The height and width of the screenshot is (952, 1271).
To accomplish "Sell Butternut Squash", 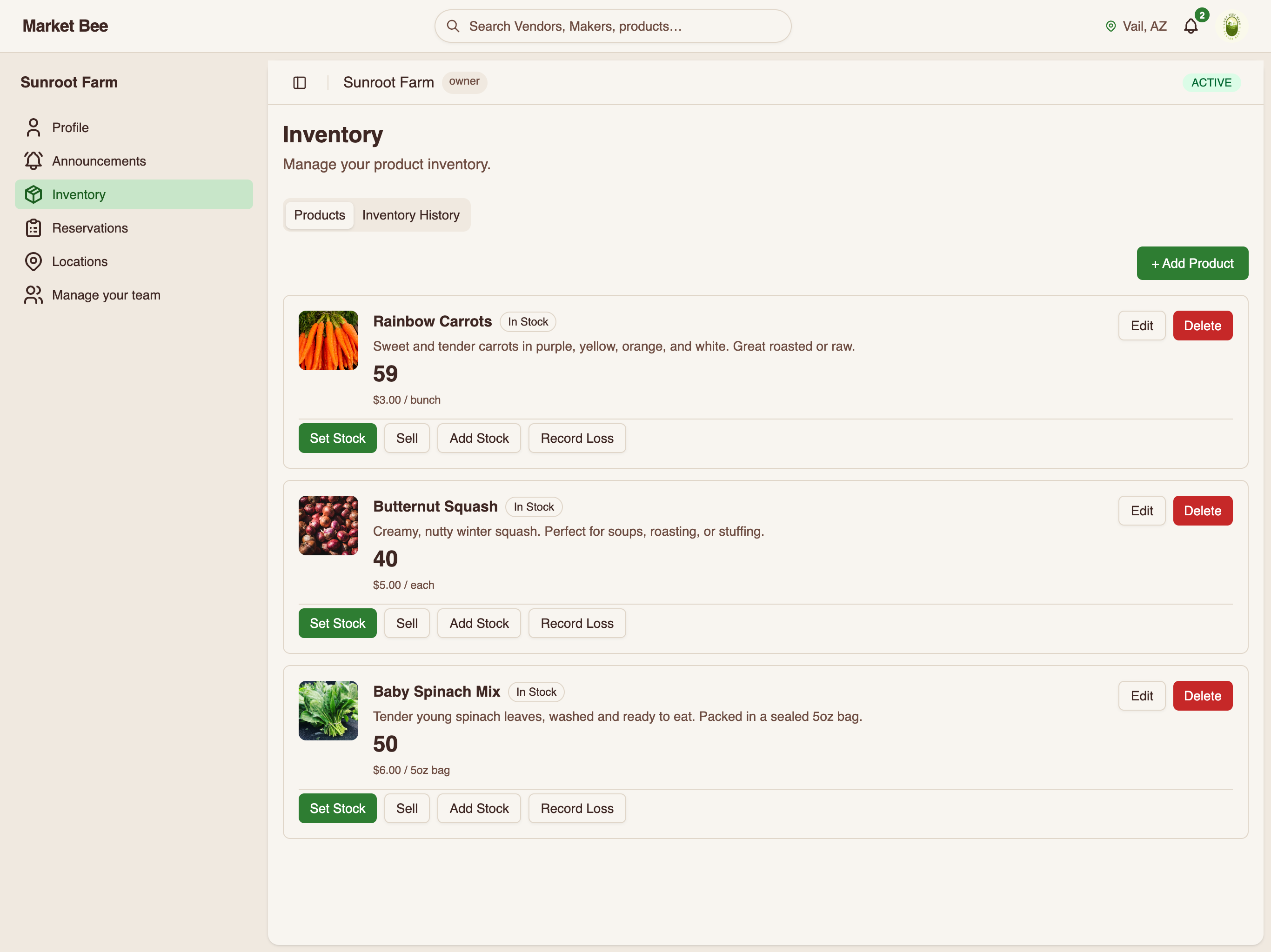I will pos(407,623).
